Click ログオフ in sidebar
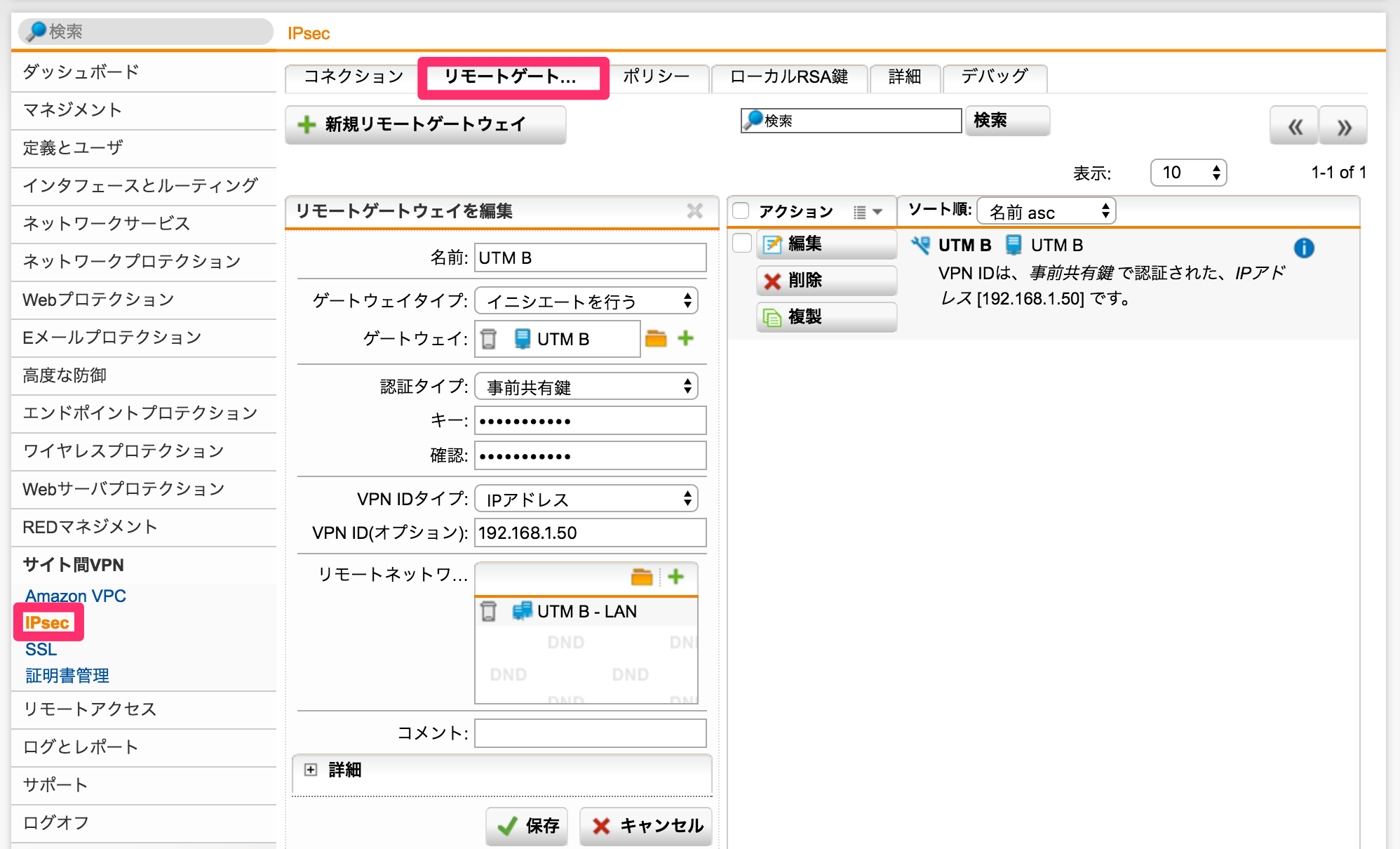This screenshot has width=1400, height=849. coord(144,823)
